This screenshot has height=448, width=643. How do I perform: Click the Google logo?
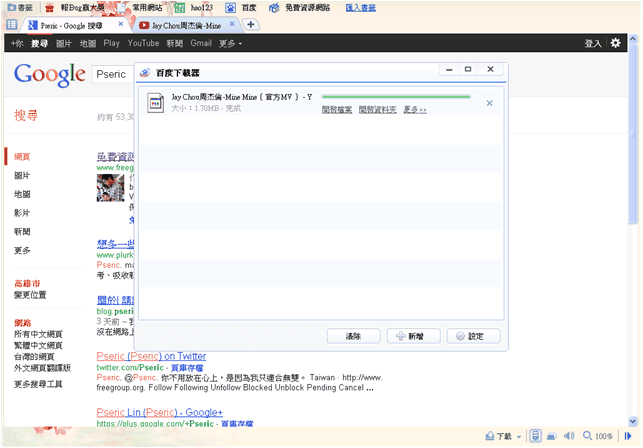(50, 75)
